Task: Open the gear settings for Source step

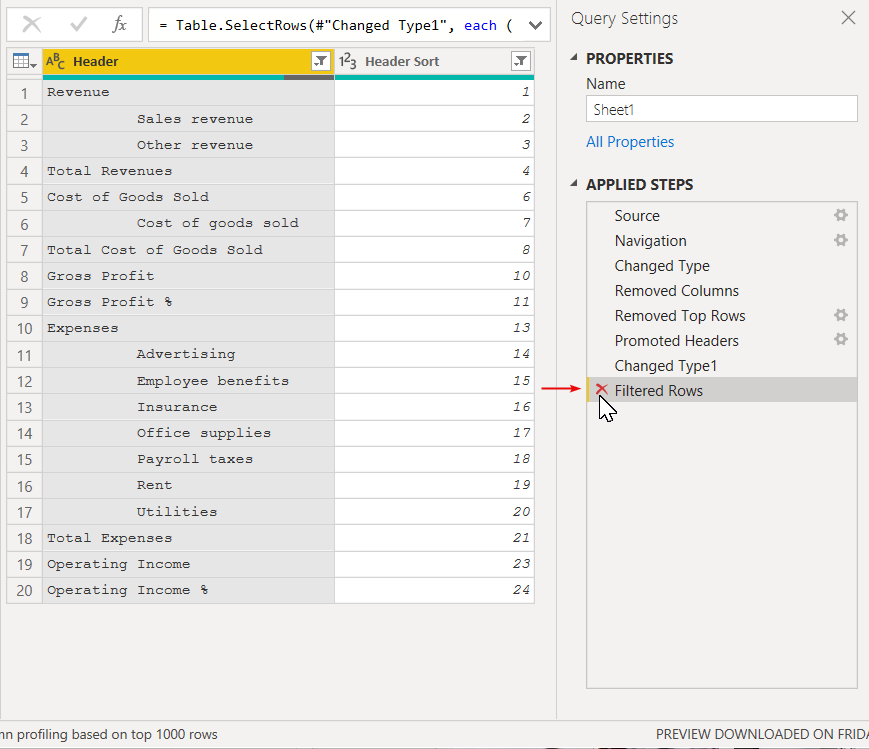Action: click(841, 215)
